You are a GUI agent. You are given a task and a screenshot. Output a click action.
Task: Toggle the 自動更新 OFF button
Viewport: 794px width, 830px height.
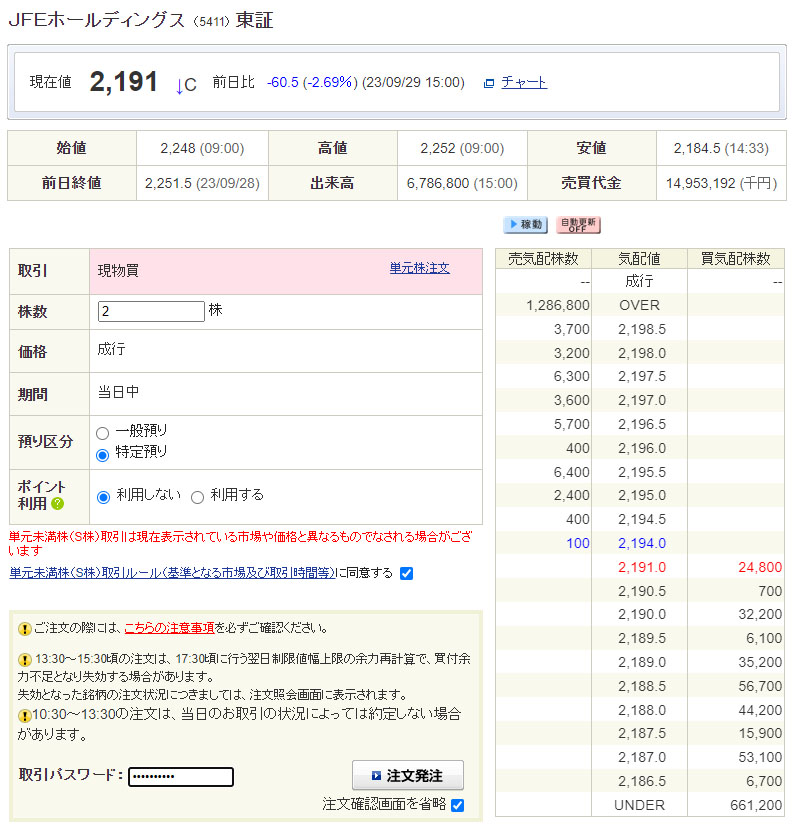click(x=578, y=225)
